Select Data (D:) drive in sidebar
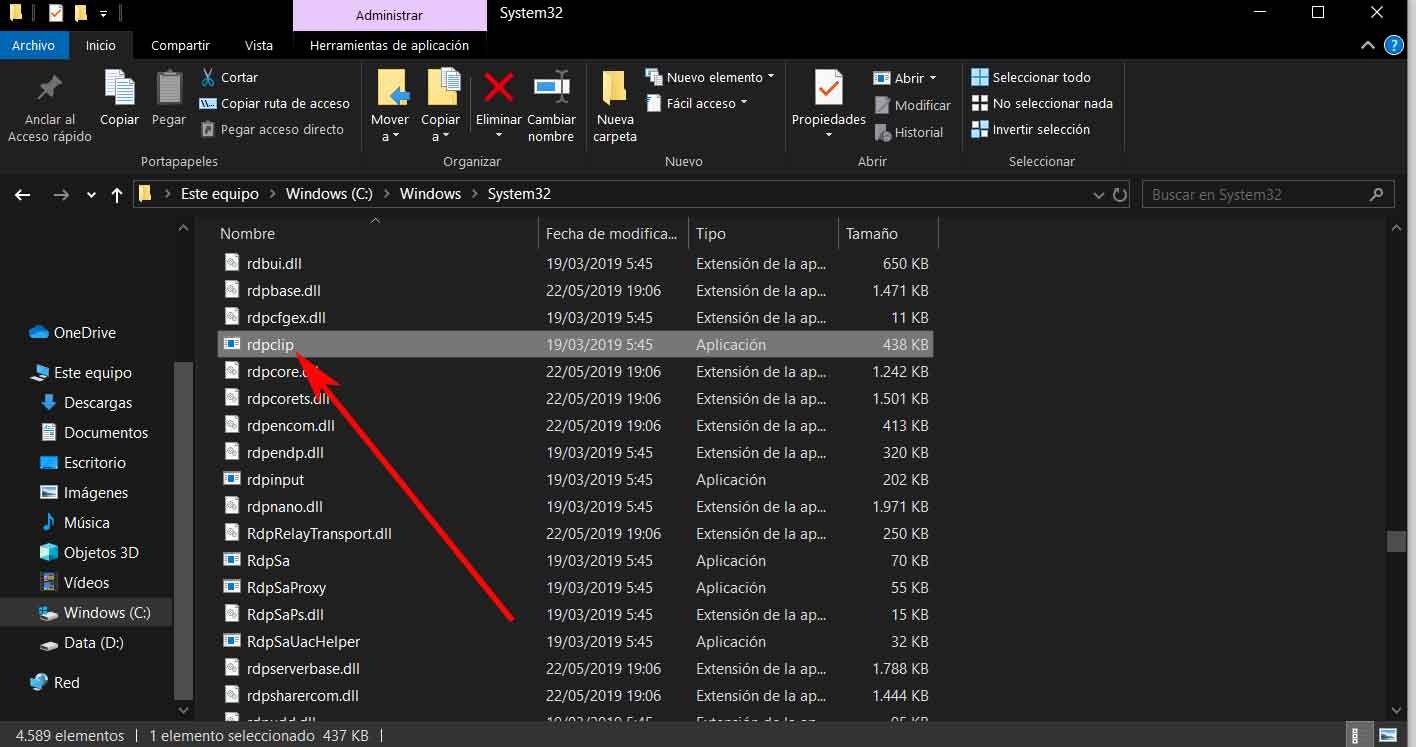This screenshot has height=747, width=1416. tap(81, 643)
